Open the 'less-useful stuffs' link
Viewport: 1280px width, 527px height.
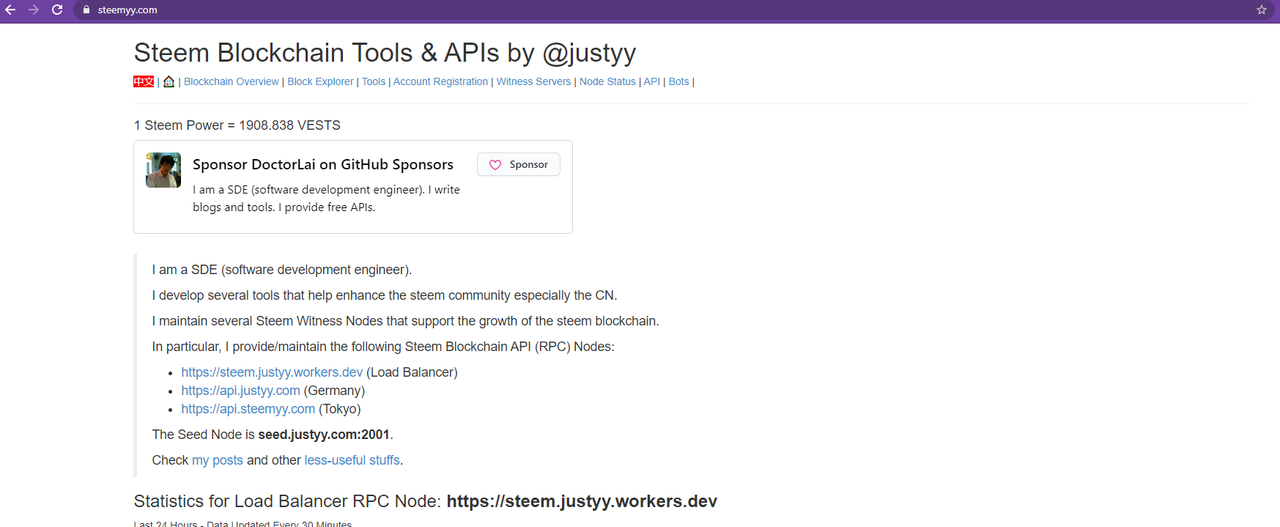pos(352,460)
